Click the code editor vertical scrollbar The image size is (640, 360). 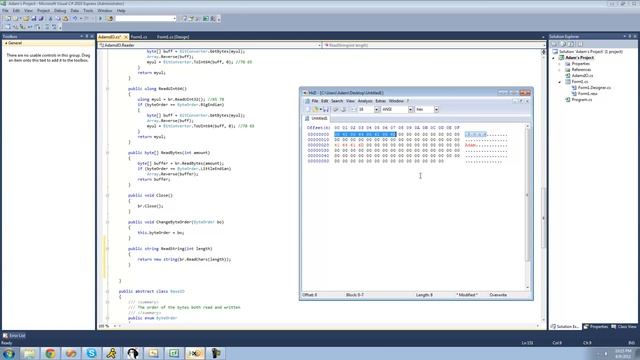click(x=543, y=188)
